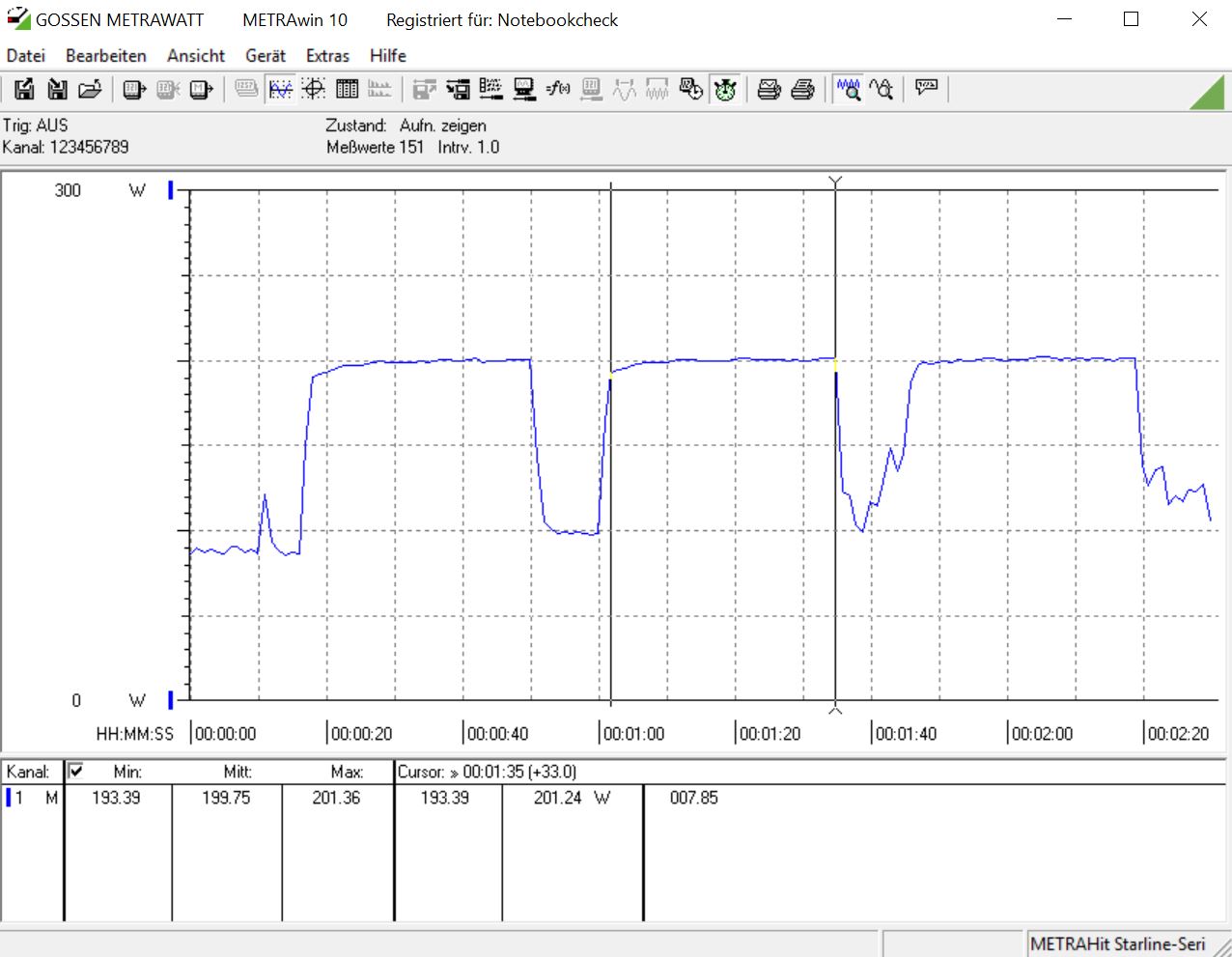Open the Hilfe menu
The height and width of the screenshot is (957, 1232).
(388, 56)
